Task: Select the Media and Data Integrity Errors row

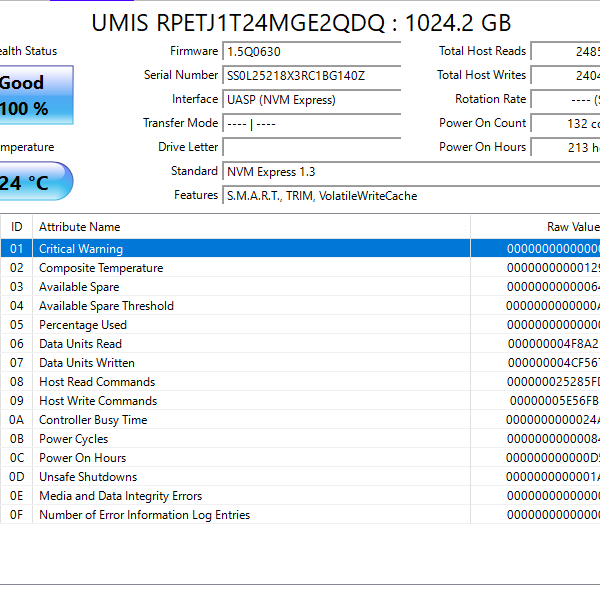Action: (x=300, y=496)
